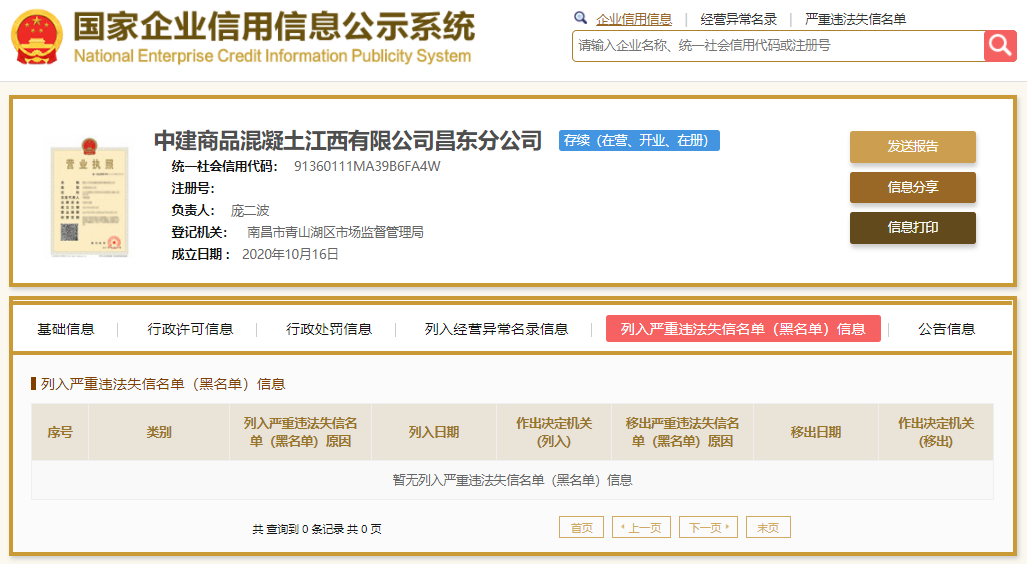Select the 企业信用信息 search category link
1027x564 pixels.
tap(633, 20)
